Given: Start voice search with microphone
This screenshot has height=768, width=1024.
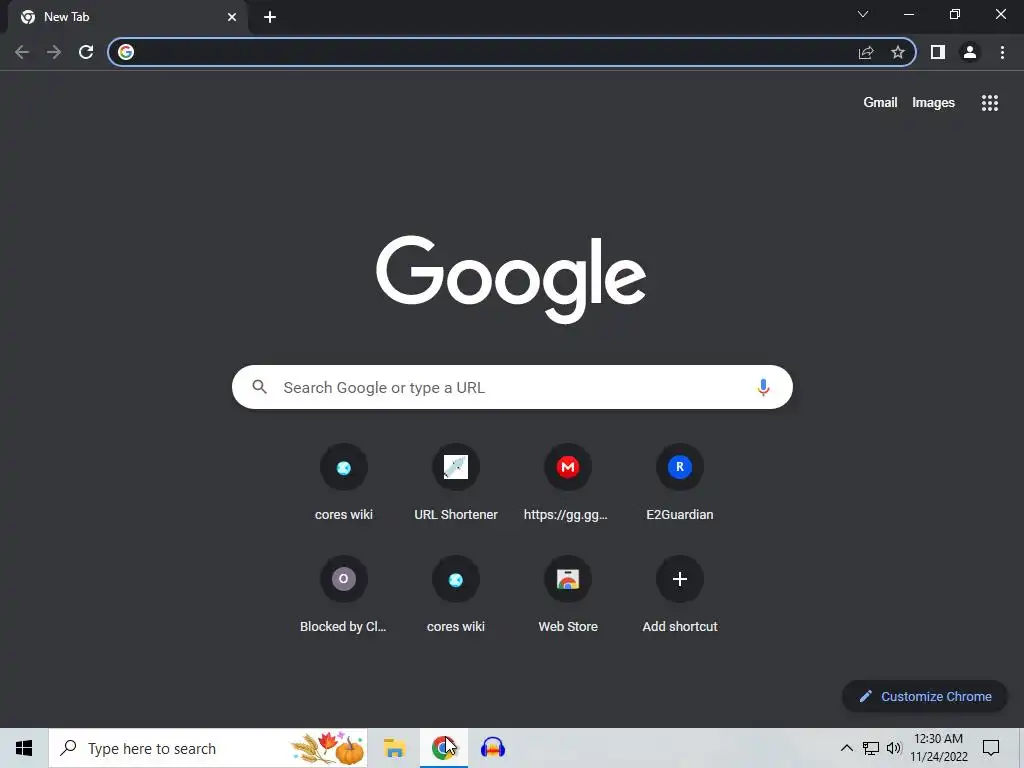Looking at the screenshot, I should coord(763,387).
